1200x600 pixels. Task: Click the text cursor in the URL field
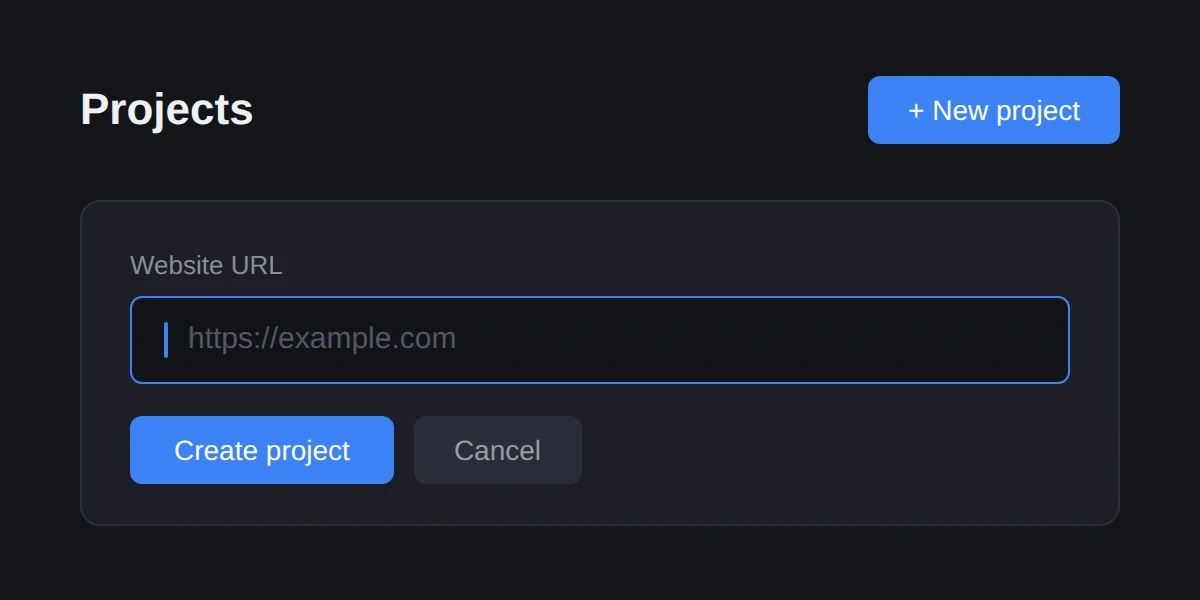pos(168,339)
